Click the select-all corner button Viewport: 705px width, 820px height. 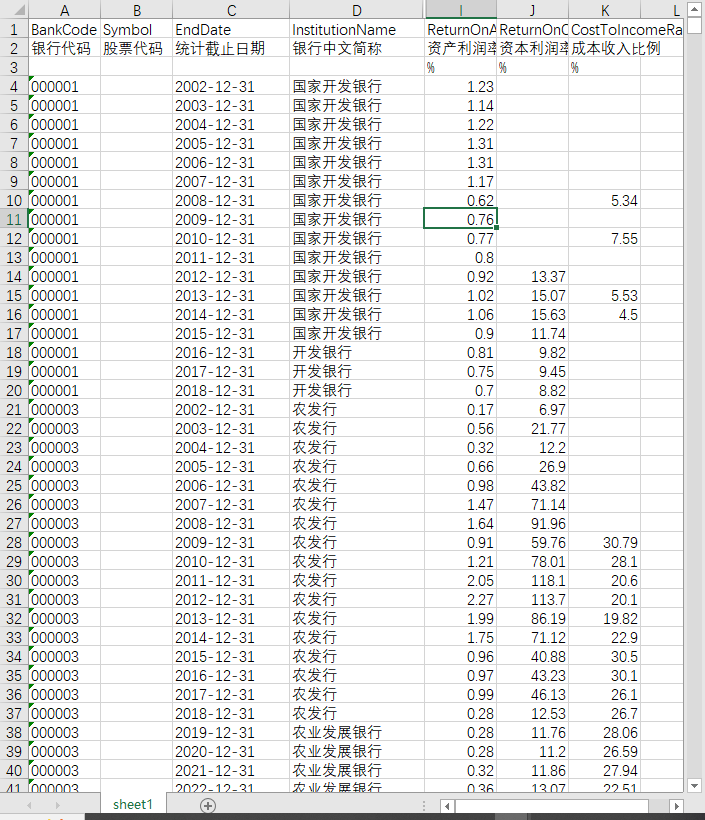pos(14,10)
